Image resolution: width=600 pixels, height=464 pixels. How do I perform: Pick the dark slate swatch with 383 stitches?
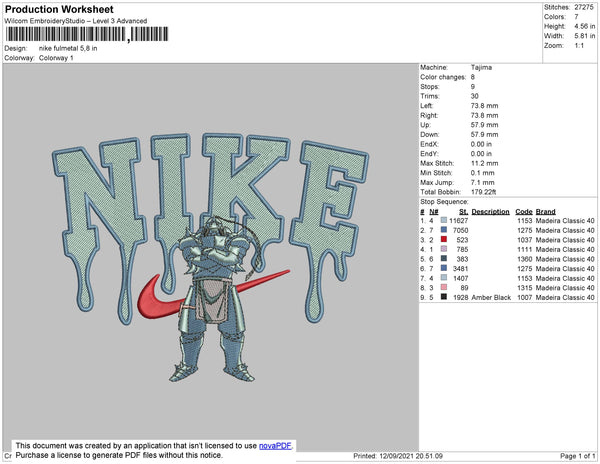[444, 259]
